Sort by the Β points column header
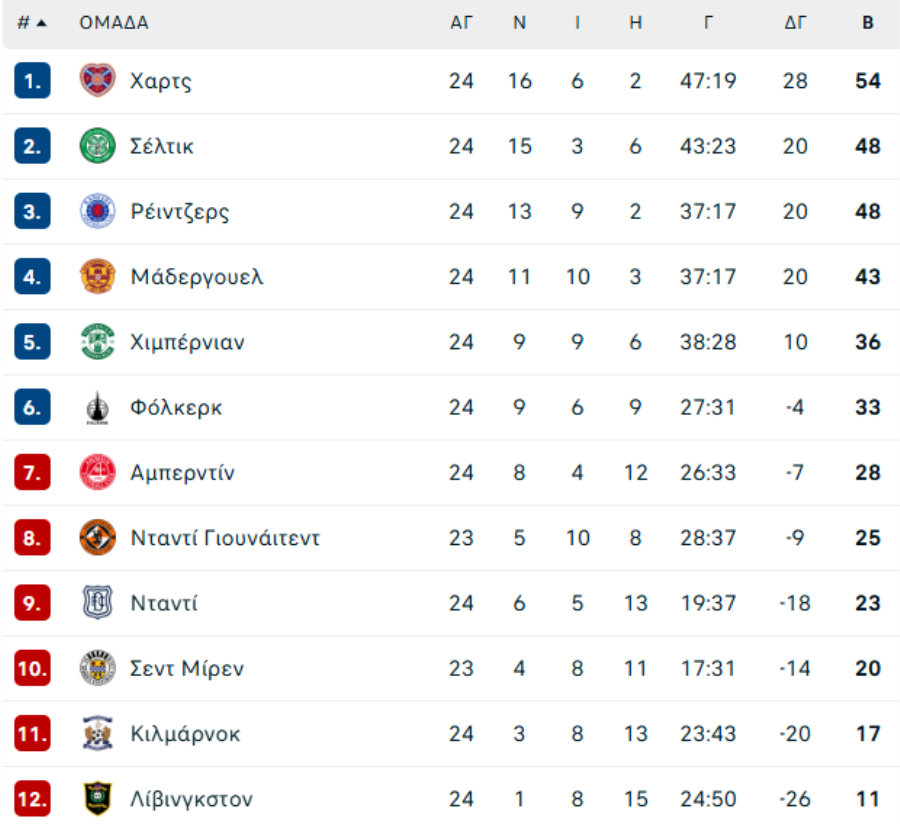Screen dimensions: 900x824 (x=868, y=23)
